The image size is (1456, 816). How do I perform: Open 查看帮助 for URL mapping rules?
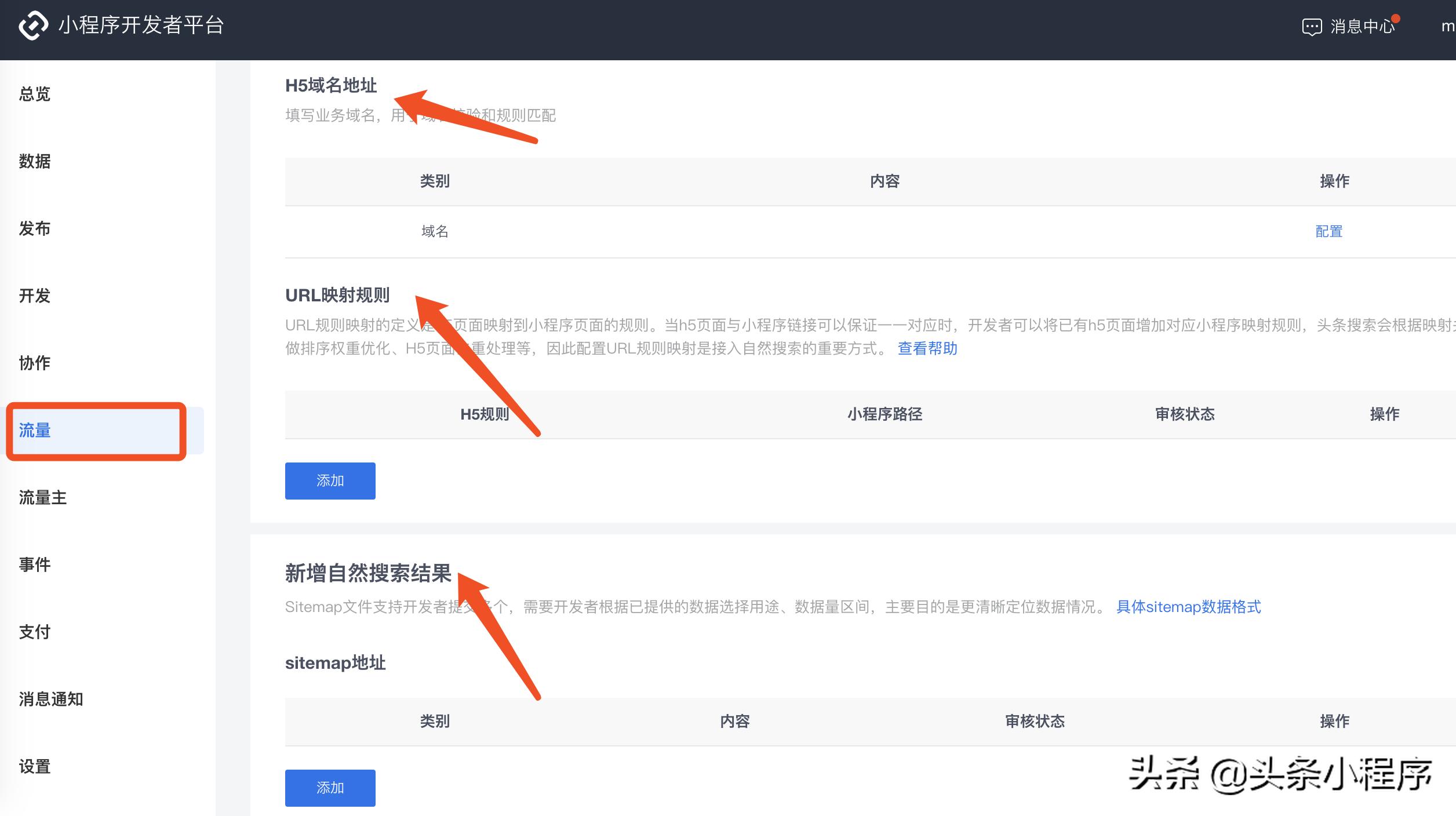[927, 348]
